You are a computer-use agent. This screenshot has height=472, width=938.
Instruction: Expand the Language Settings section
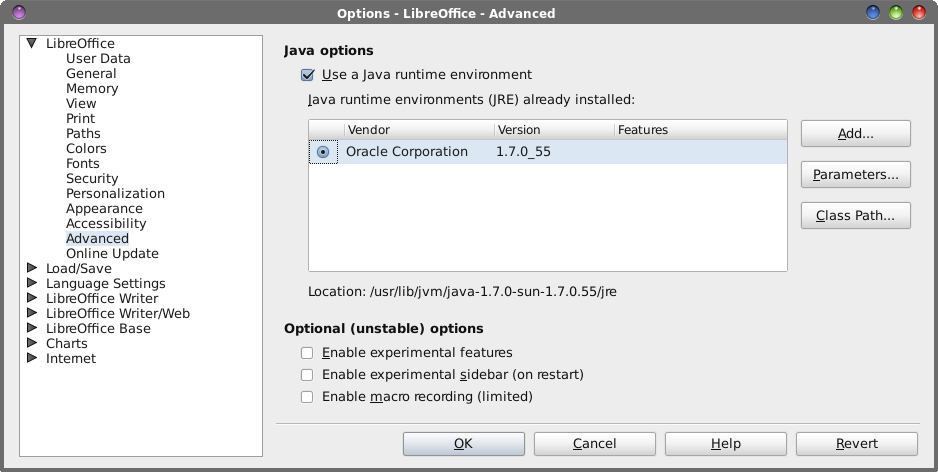pos(32,283)
